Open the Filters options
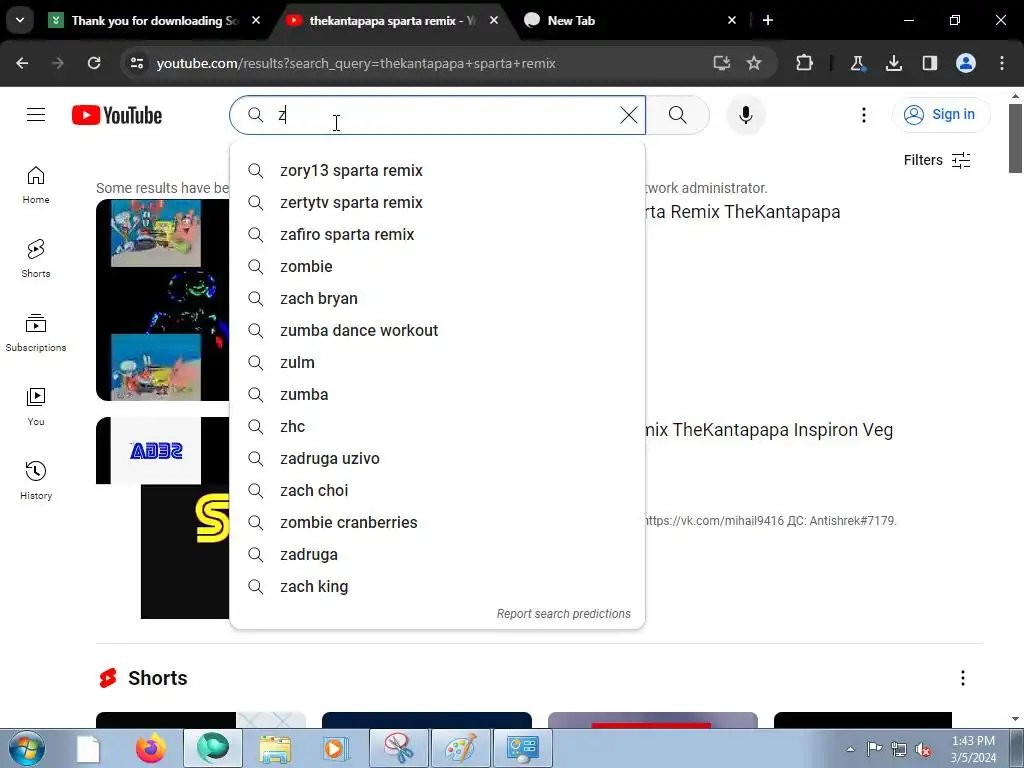The height and width of the screenshot is (768, 1024). (936, 160)
